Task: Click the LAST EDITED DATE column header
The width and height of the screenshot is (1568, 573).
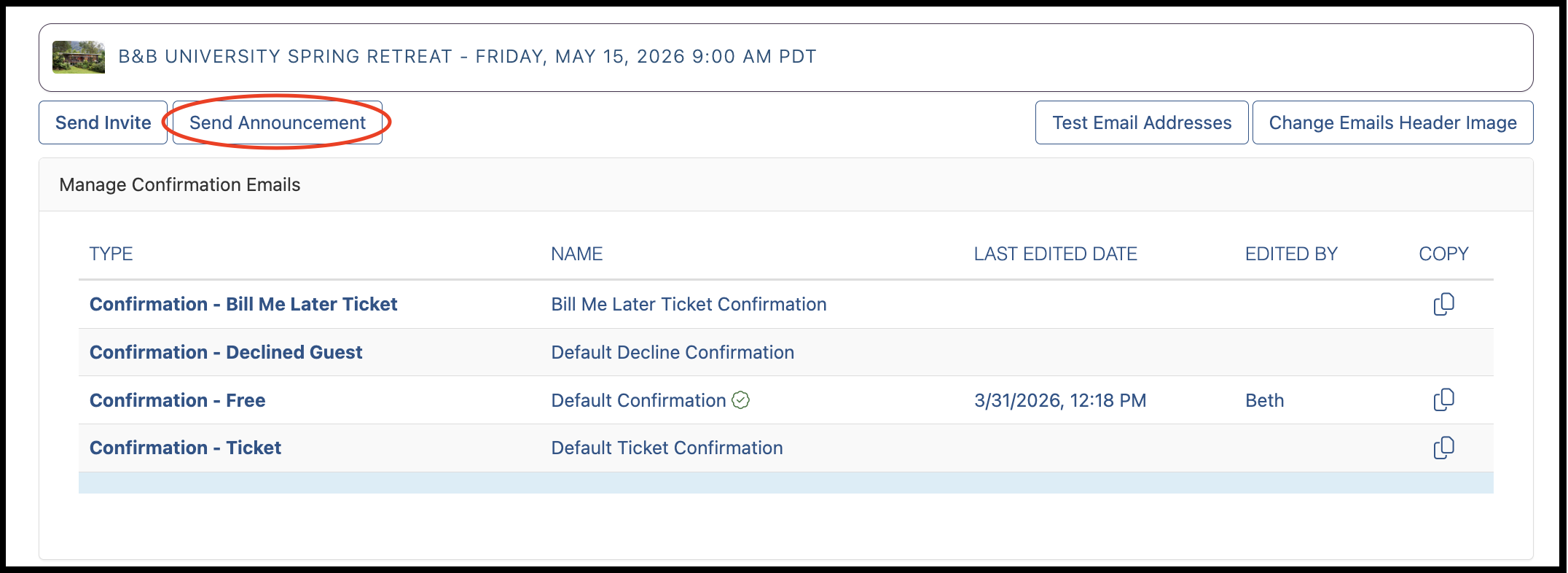Action: click(x=1055, y=254)
